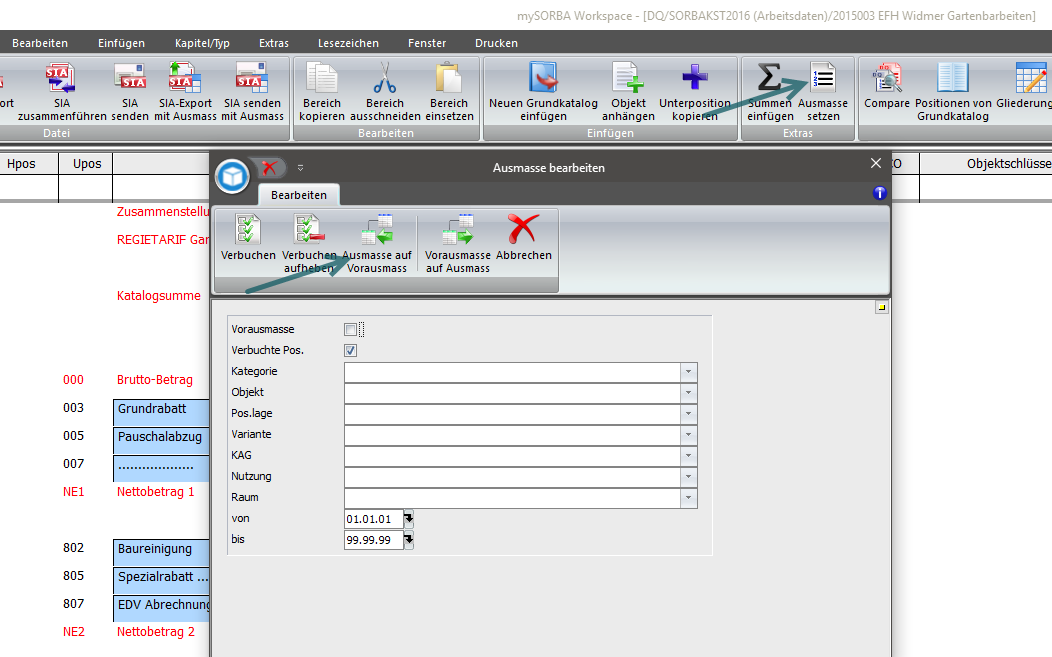Select Vorausmasse auf Ausmass tool

click(x=457, y=230)
